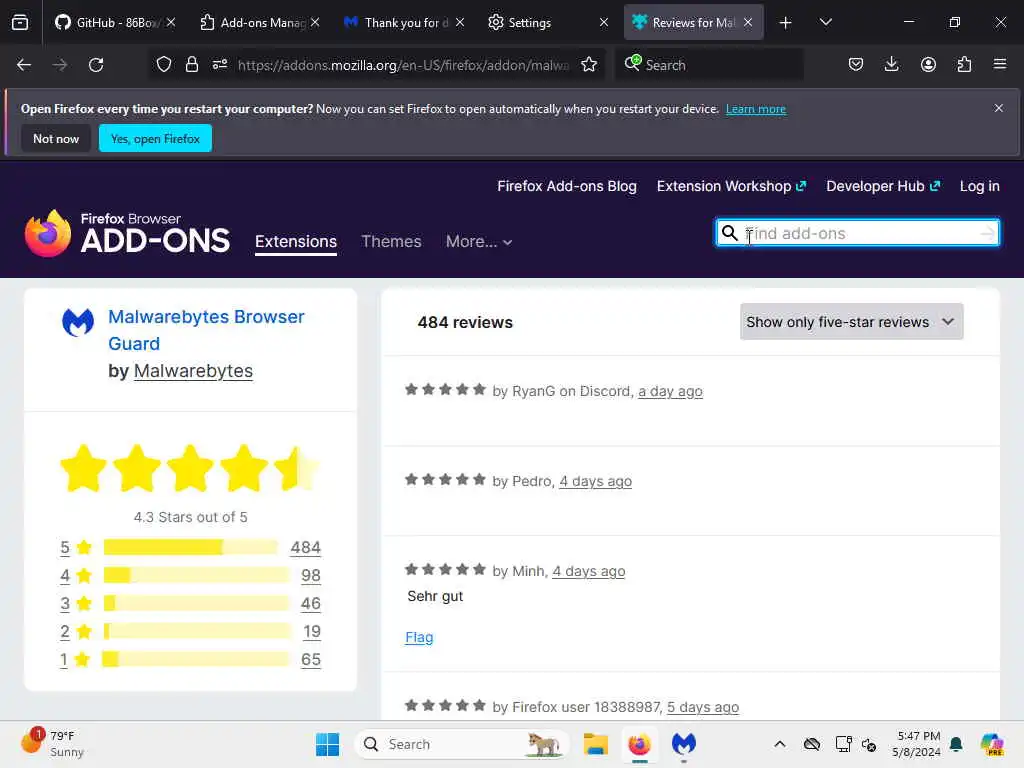Show hidden system tray icons
Viewport: 1024px width, 768px height.
point(779,744)
